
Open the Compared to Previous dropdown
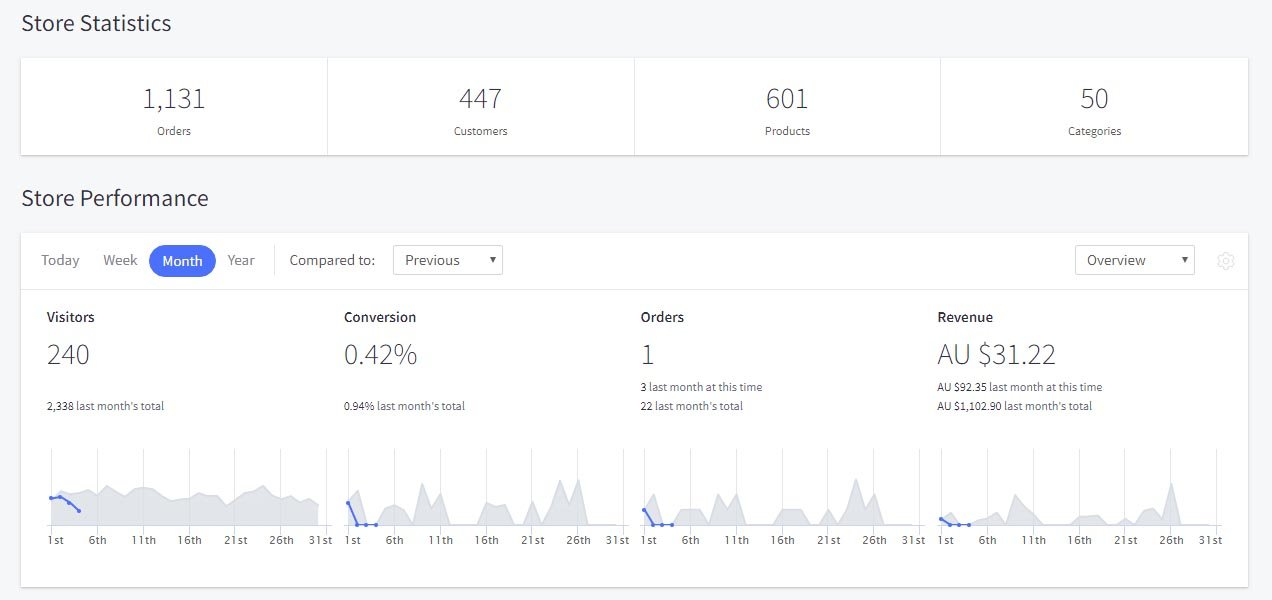(447, 259)
